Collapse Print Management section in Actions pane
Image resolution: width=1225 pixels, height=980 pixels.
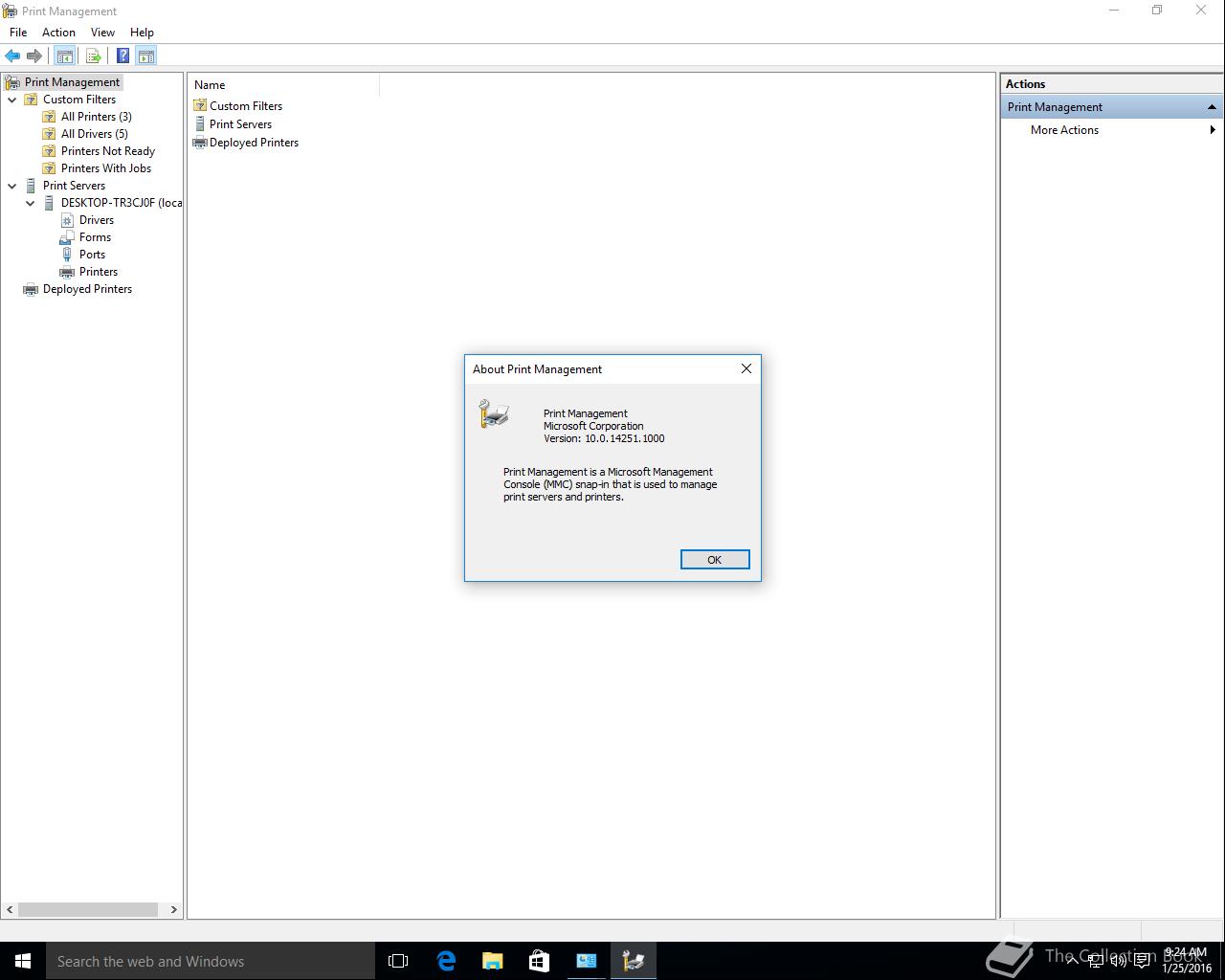(1212, 107)
